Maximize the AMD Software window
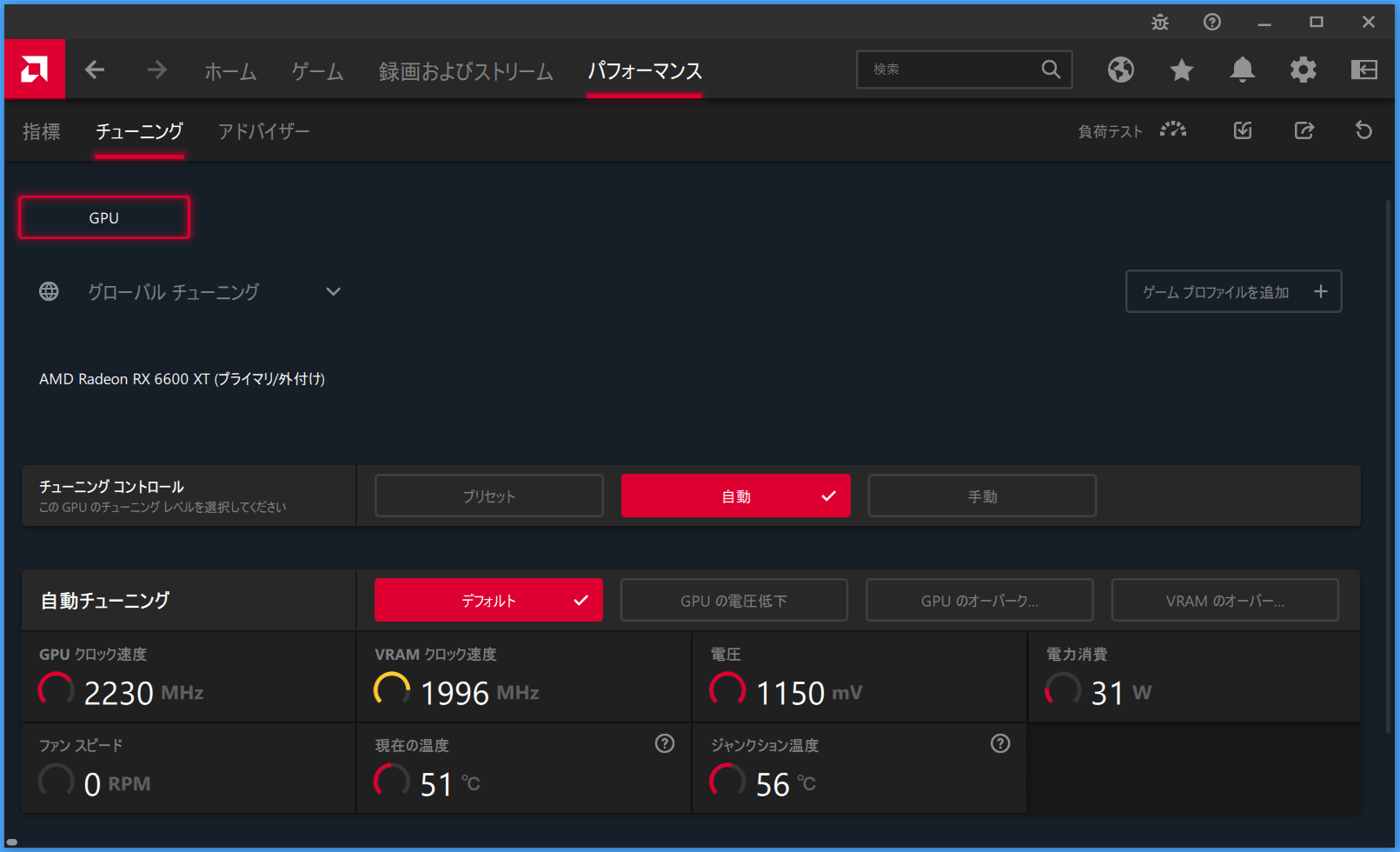The height and width of the screenshot is (852, 1400). (1317, 23)
